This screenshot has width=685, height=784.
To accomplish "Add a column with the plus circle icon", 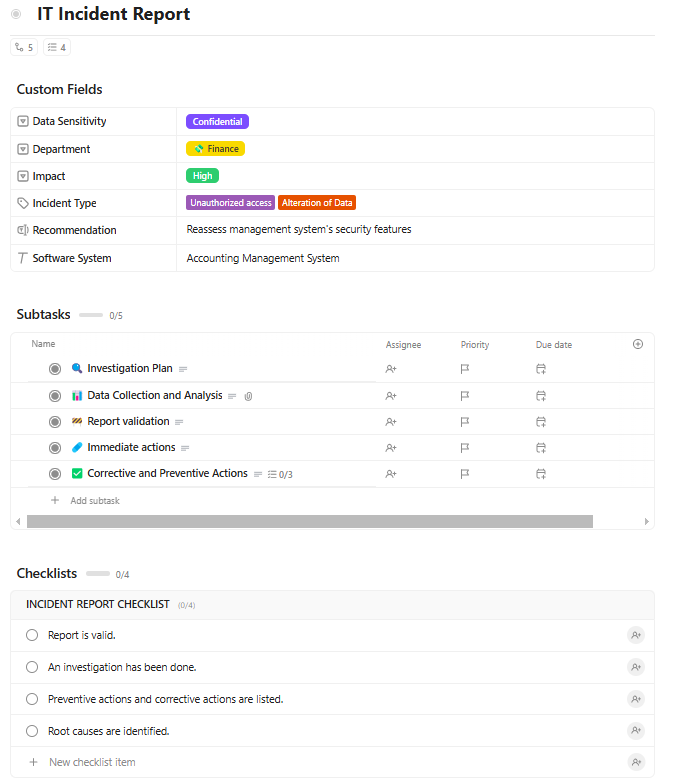I will pyautogui.click(x=638, y=344).
